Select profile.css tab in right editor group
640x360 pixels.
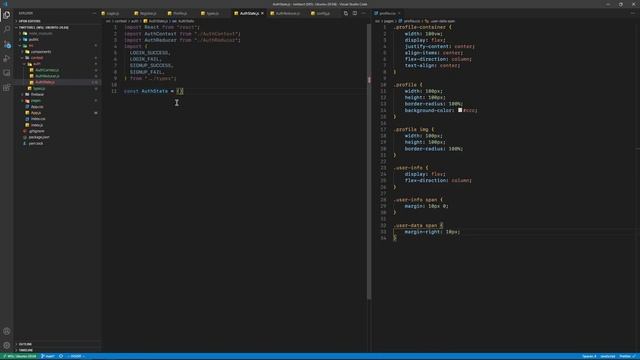point(387,13)
